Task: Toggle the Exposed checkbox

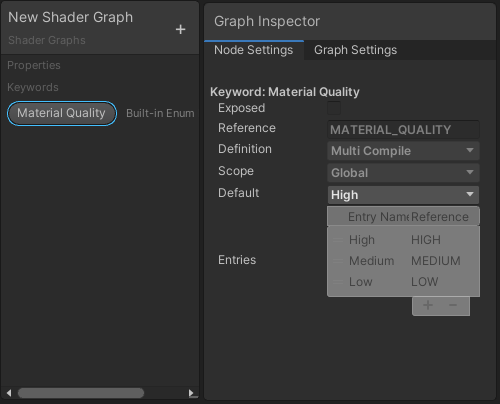Action: (334, 108)
